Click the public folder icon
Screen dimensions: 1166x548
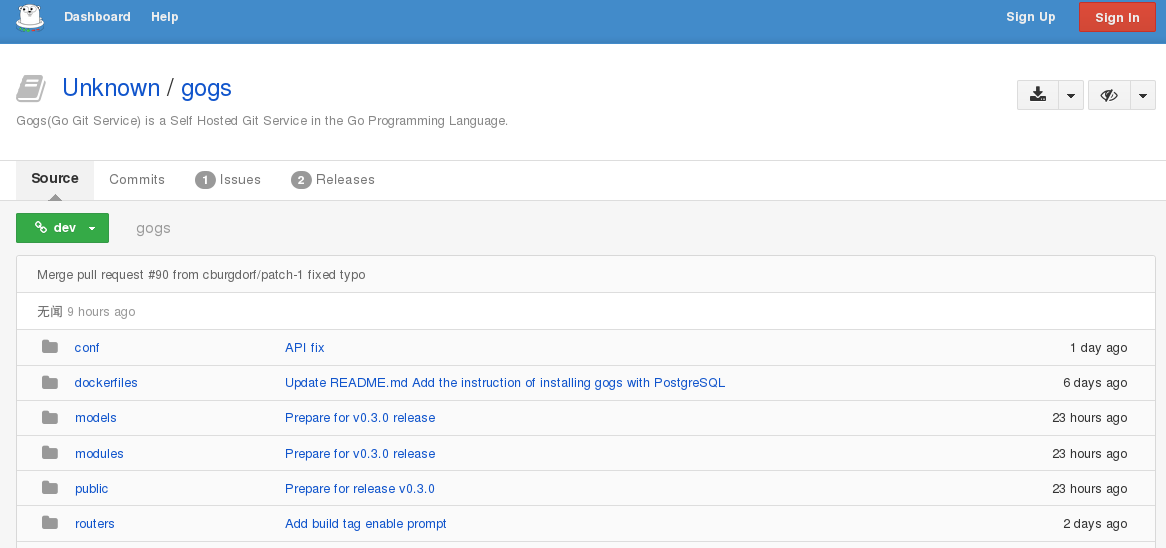click(50, 488)
